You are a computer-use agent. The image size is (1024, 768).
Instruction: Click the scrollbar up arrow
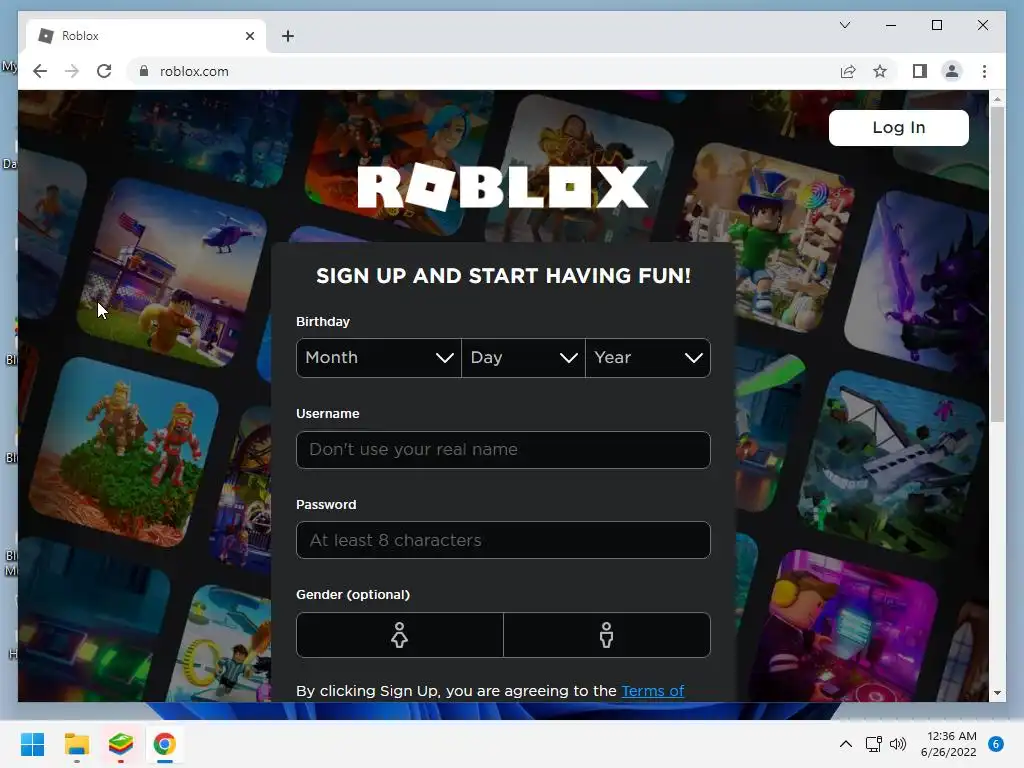point(997,99)
